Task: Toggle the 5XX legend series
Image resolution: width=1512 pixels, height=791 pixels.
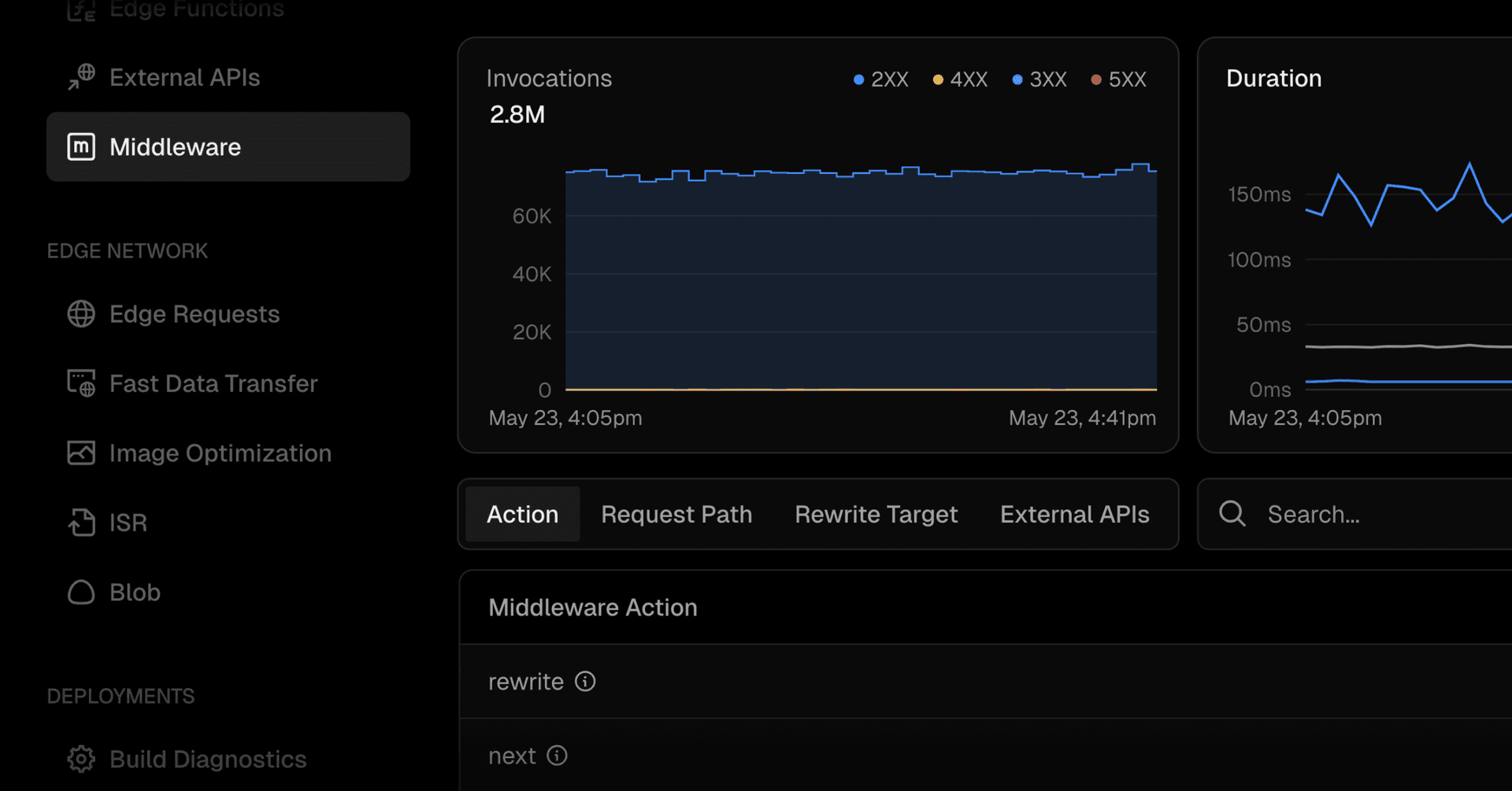Action: [1118, 79]
